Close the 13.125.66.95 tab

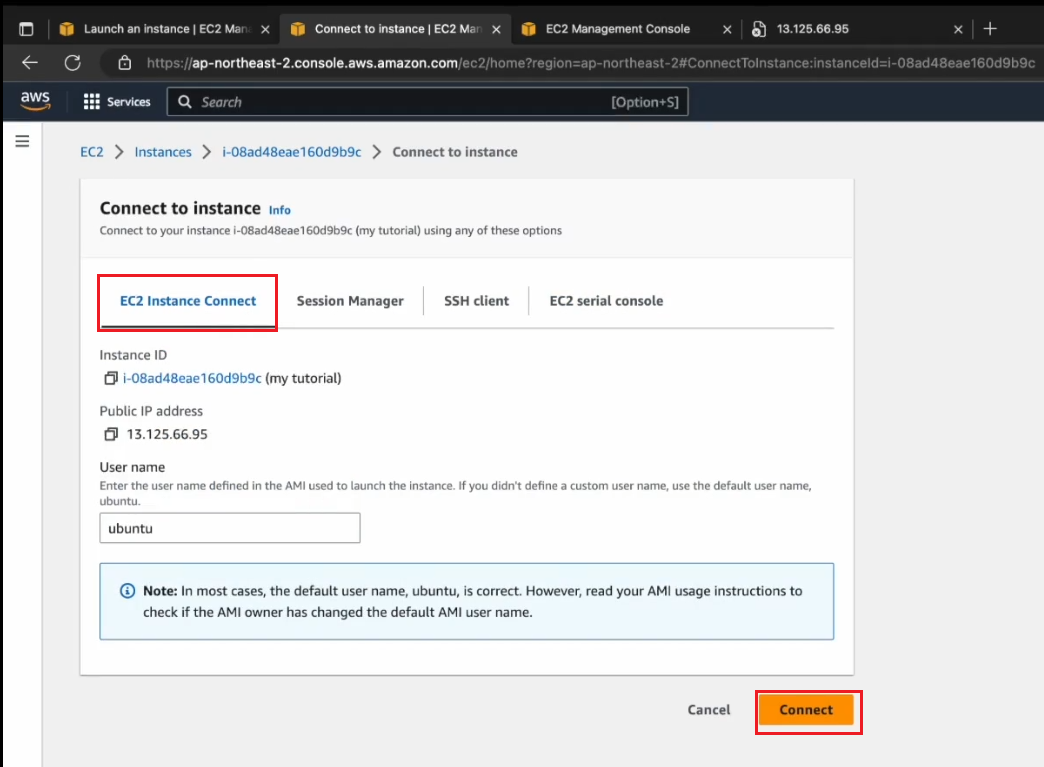tap(958, 29)
